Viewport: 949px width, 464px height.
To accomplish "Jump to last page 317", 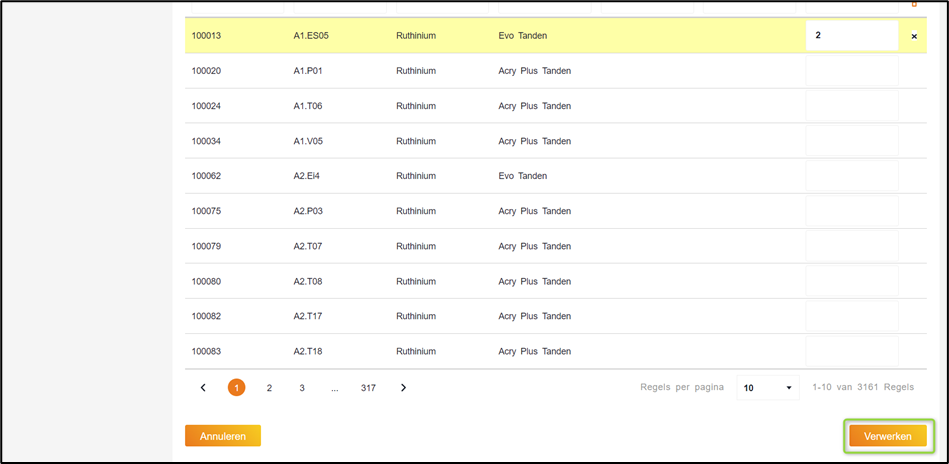I will tap(368, 388).
